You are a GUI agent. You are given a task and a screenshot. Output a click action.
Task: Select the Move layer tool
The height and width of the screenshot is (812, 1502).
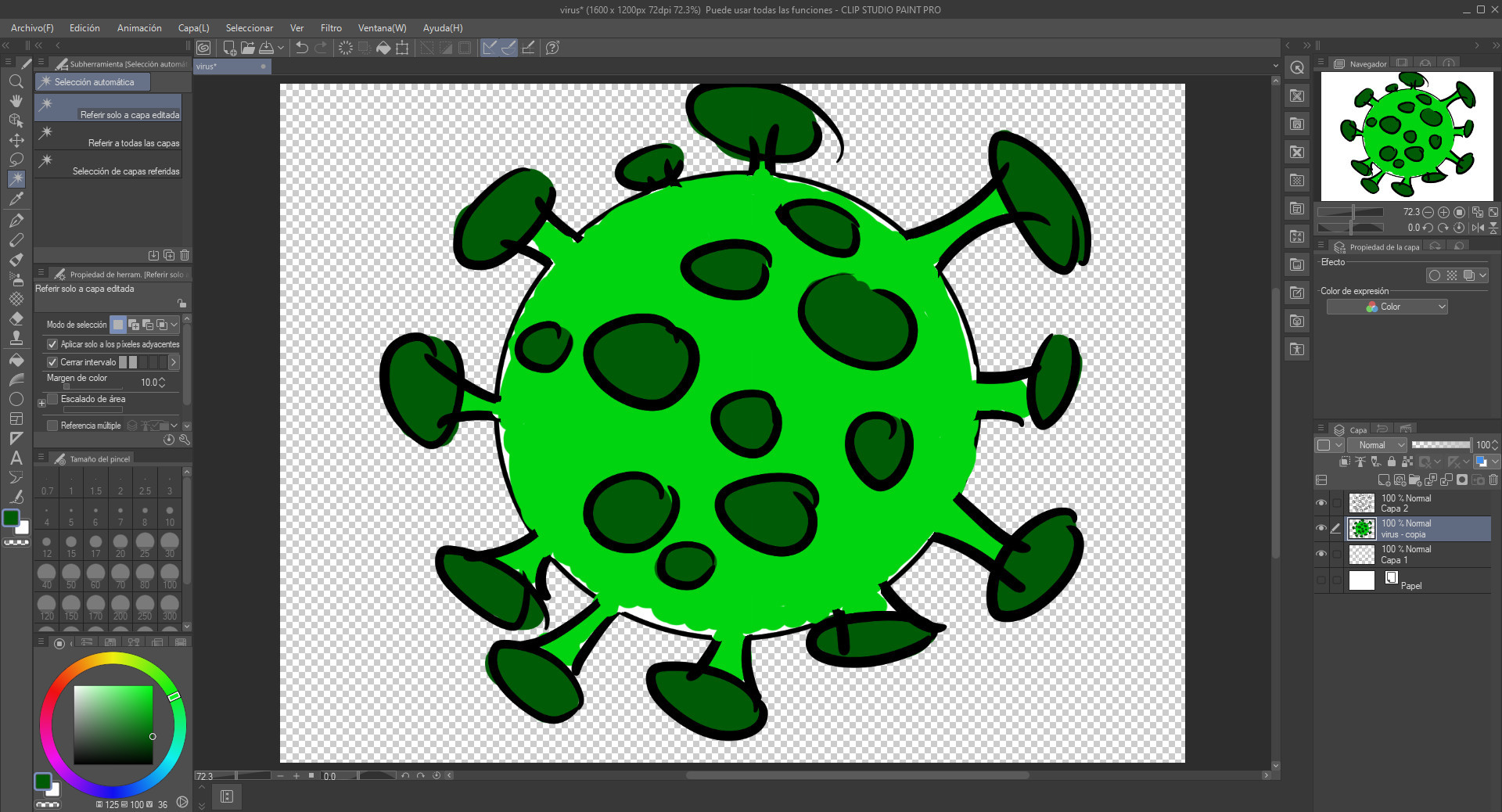tap(16, 140)
